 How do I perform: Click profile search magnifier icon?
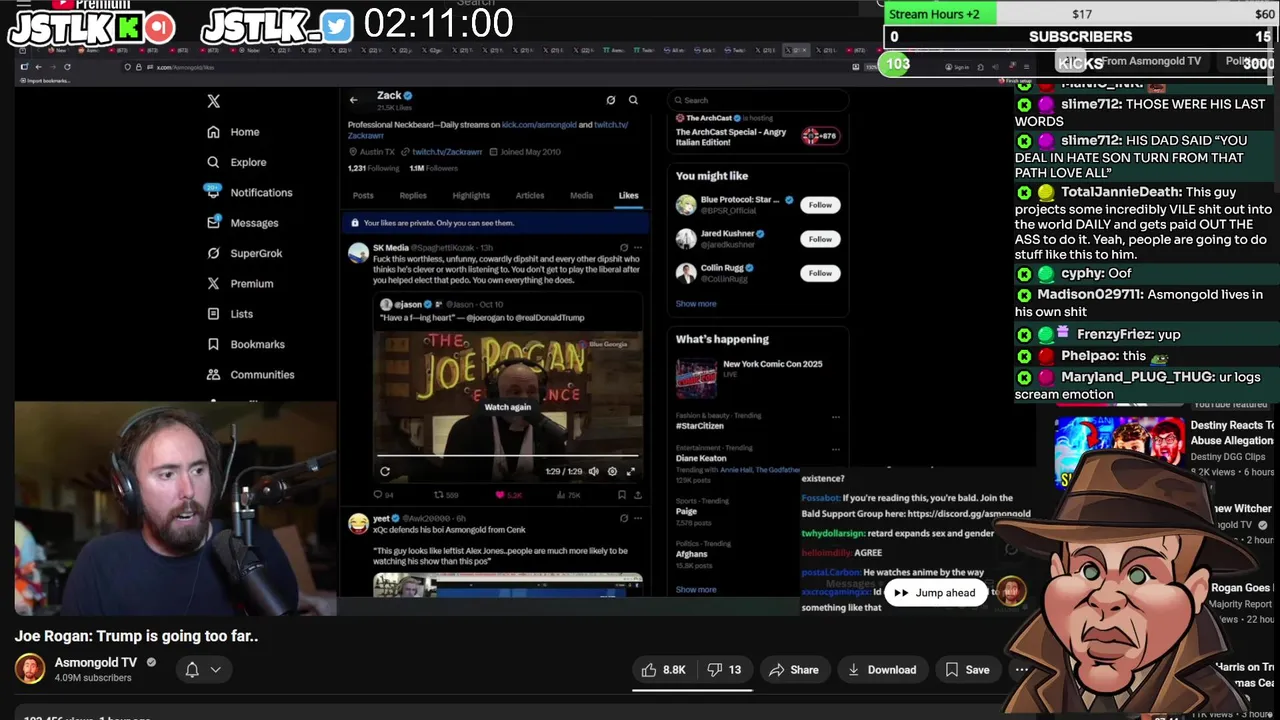pyautogui.click(x=633, y=100)
